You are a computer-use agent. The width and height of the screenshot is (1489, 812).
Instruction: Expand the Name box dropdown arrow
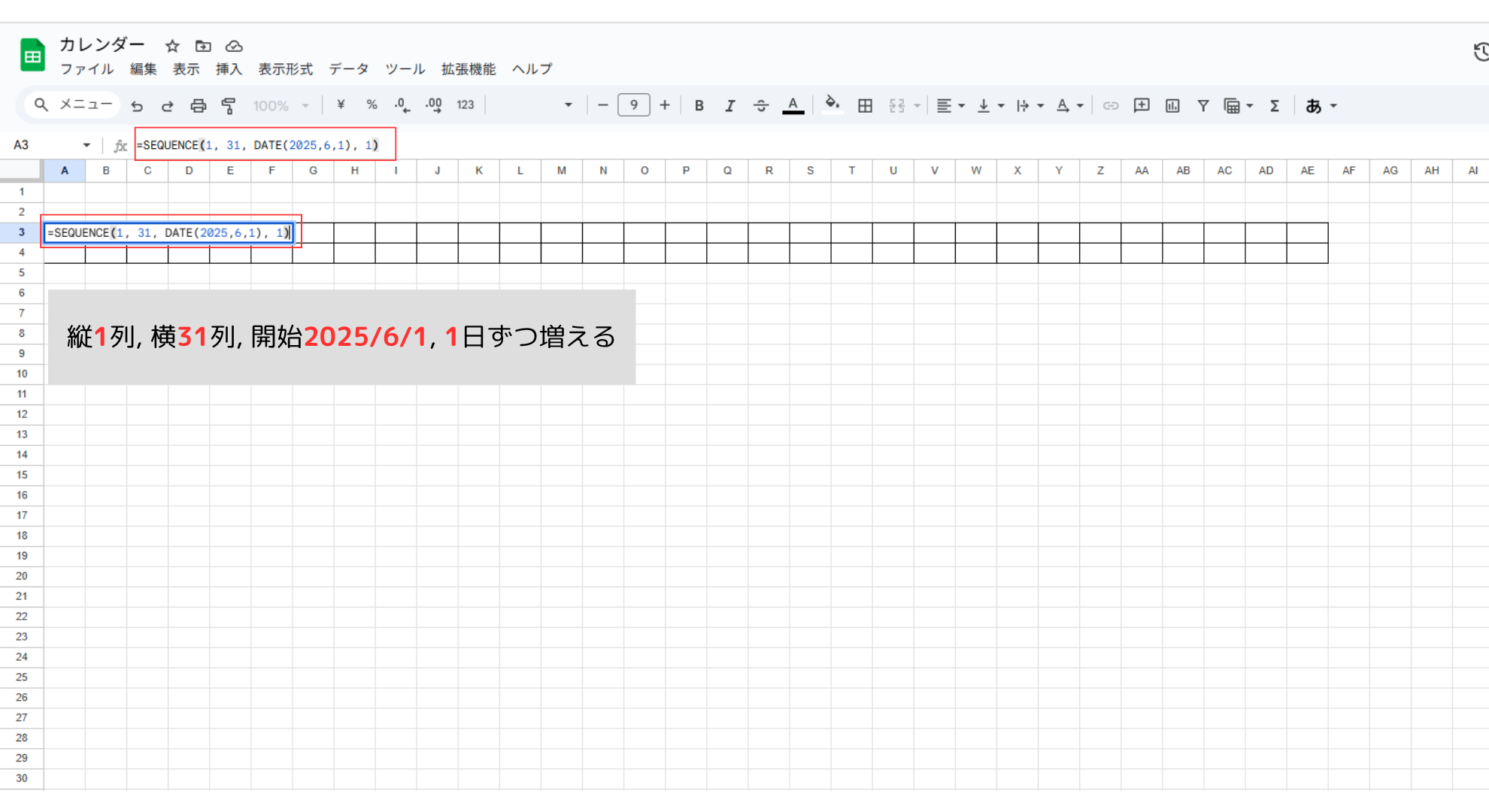pyautogui.click(x=86, y=145)
